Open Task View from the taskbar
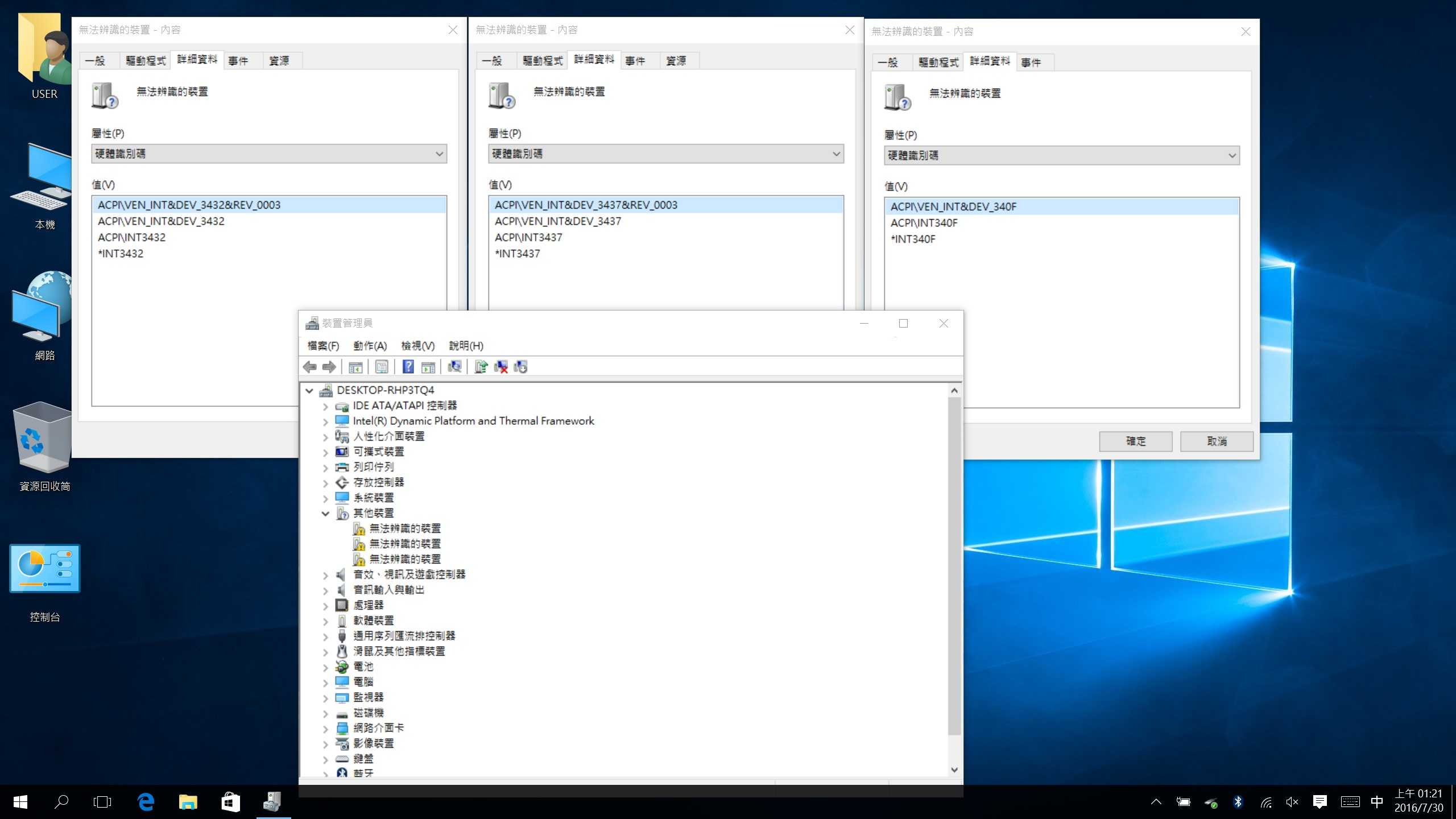The height and width of the screenshot is (819, 1456). [102, 802]
